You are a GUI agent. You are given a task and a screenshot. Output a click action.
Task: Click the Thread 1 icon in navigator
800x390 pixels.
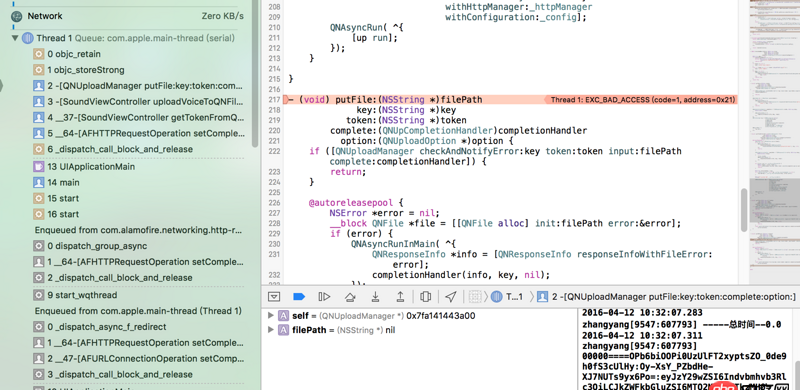[28, 38]
